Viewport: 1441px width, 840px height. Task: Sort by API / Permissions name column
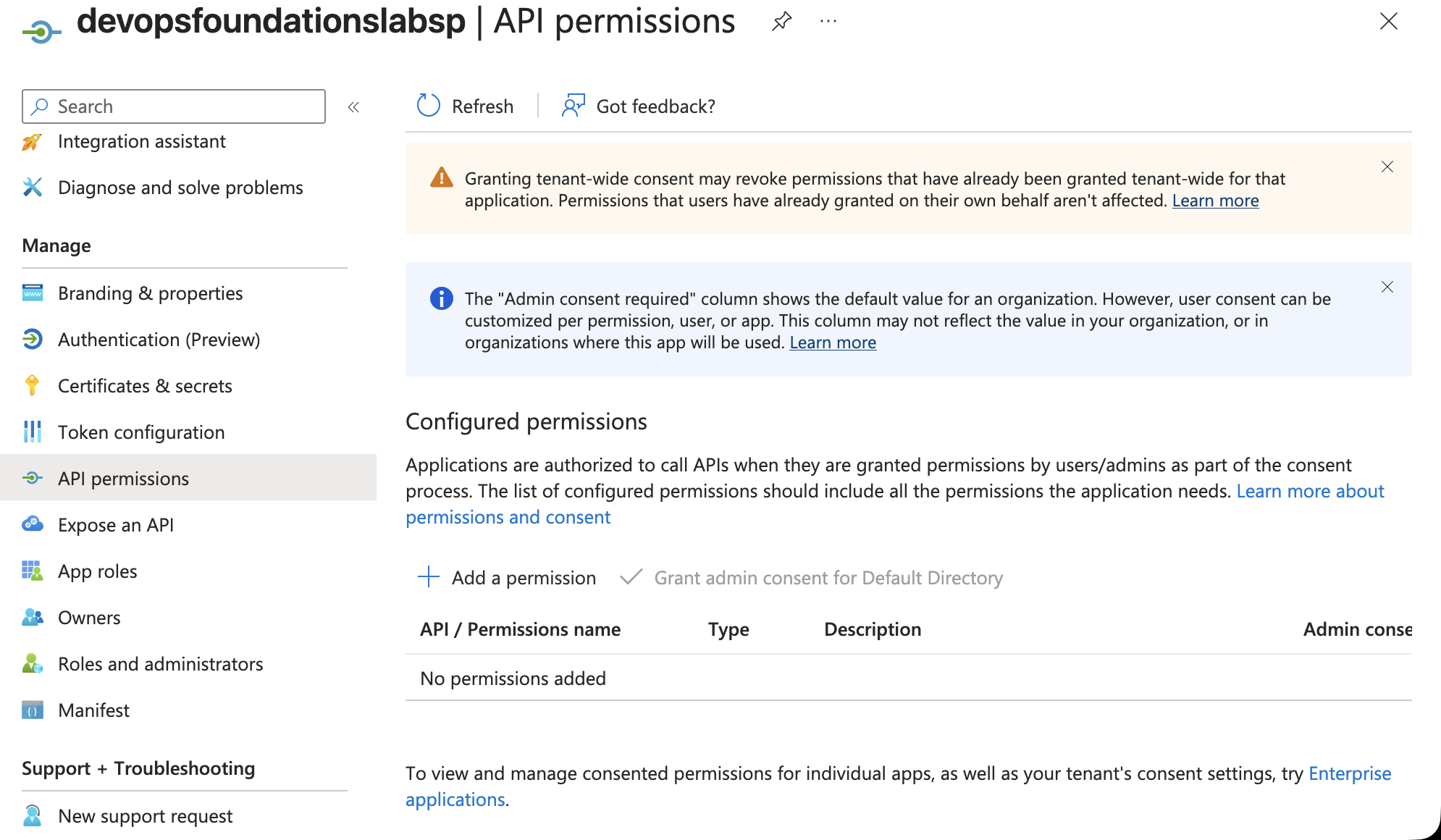tap(520, 629)
